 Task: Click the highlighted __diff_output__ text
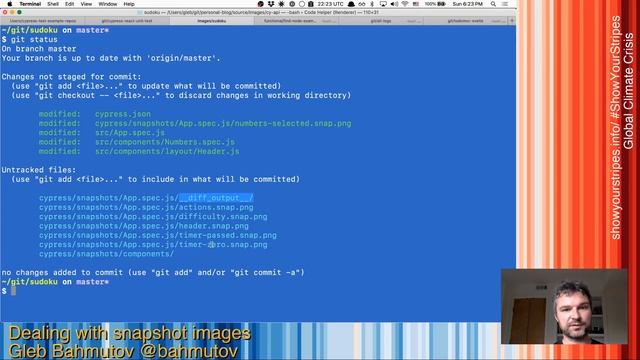[x=216, y=198]
